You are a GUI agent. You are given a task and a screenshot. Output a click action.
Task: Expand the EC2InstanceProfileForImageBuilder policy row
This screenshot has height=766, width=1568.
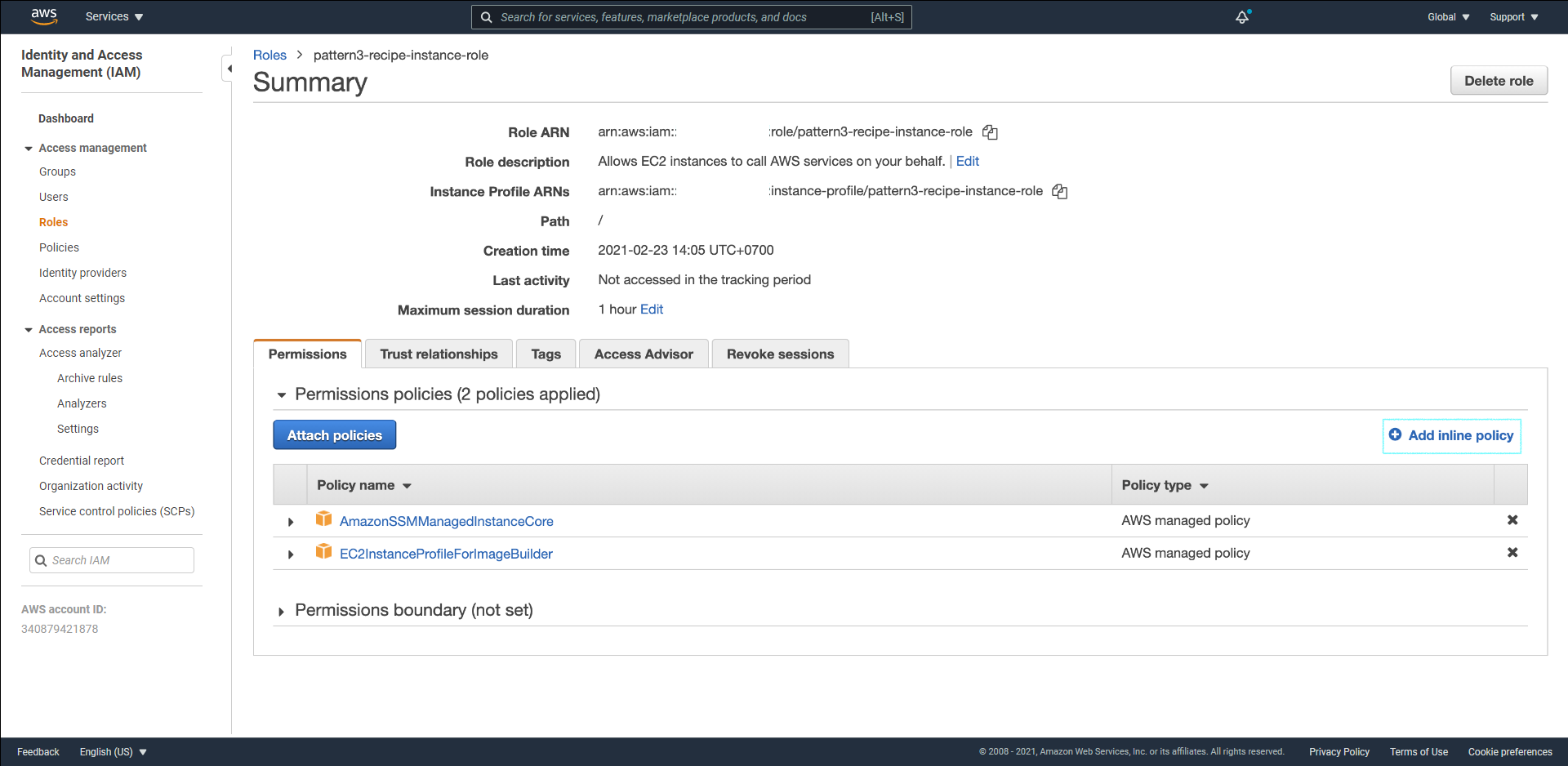pos(291,554)
